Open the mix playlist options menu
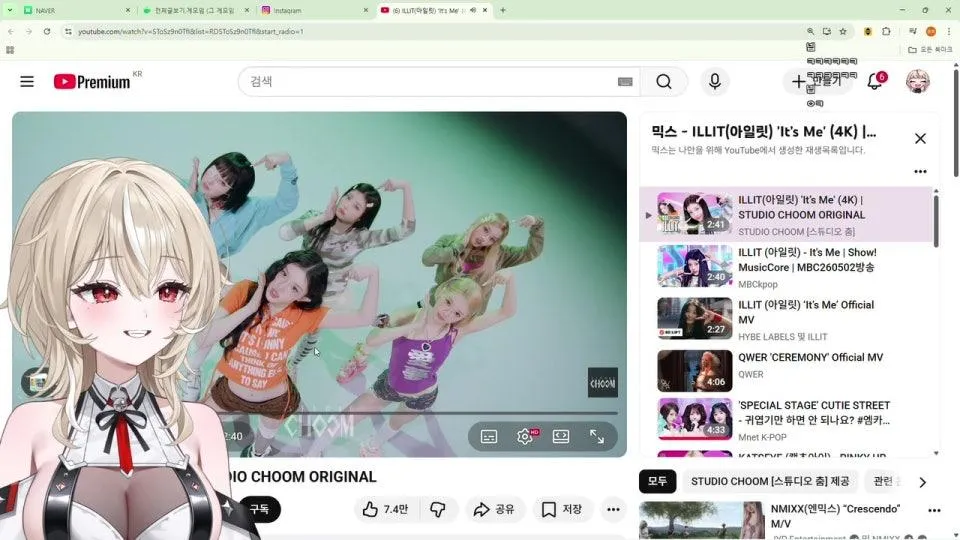Image resolution: width=960 pixels, height=540 pixels. pos(920,171)
